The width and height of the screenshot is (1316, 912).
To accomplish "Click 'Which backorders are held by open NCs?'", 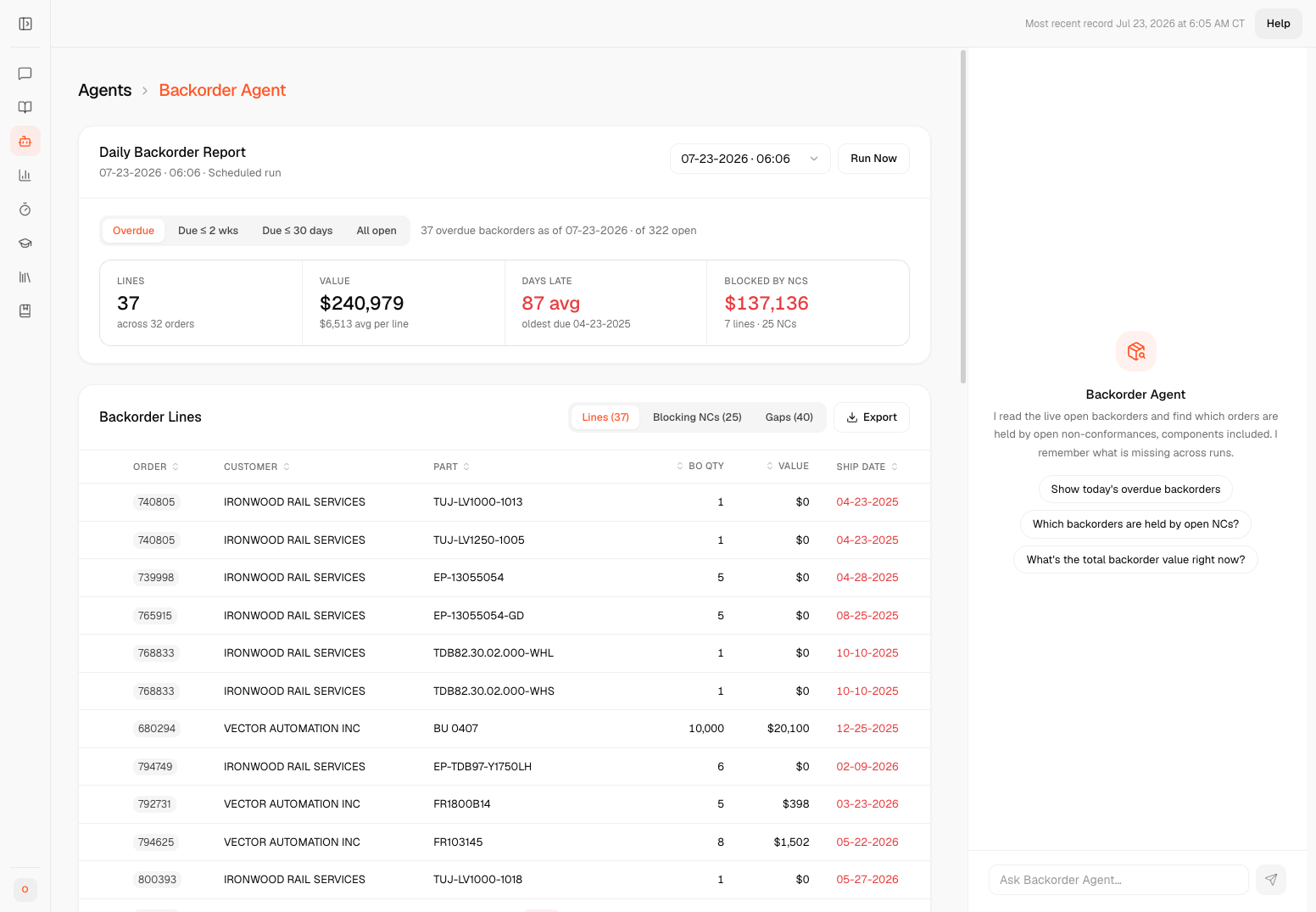I will point(1135,524).
